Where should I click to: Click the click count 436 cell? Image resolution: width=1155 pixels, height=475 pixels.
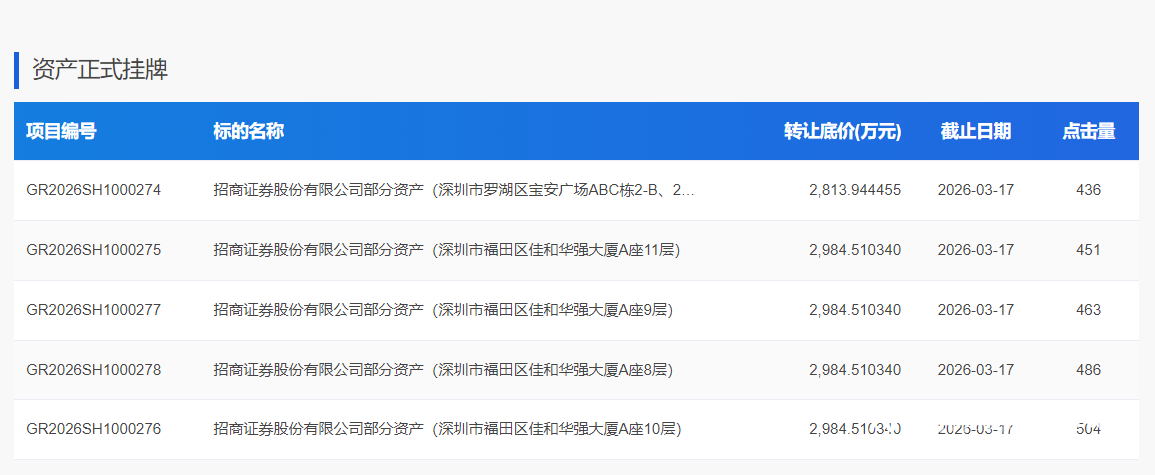[1088, 190]
